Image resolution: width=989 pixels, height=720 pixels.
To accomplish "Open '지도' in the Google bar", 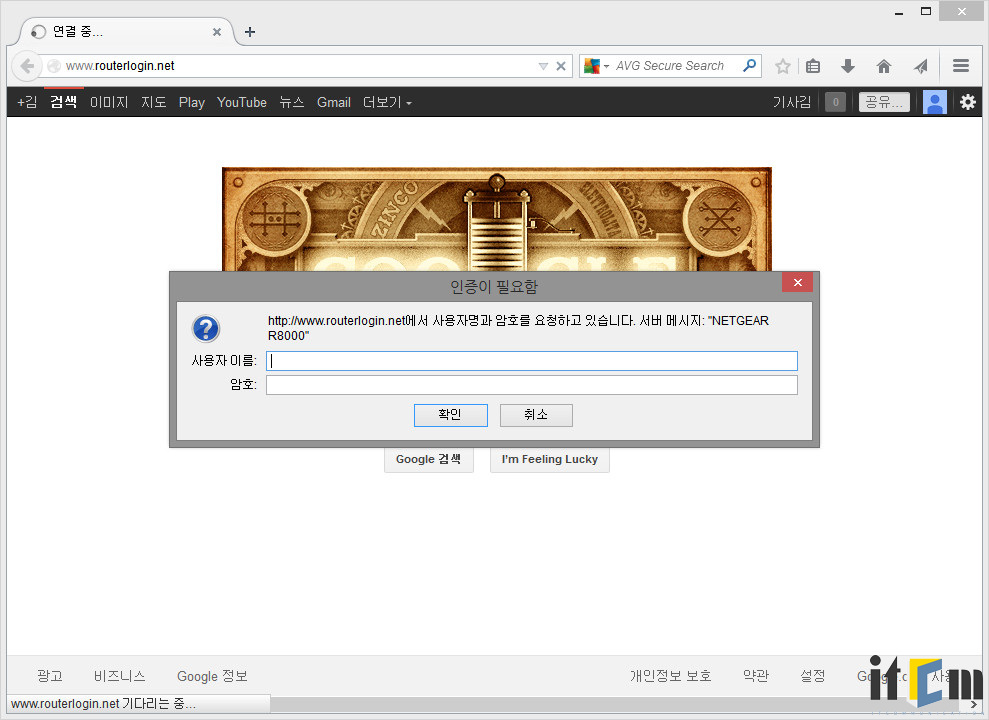I will tap(153, 102).
